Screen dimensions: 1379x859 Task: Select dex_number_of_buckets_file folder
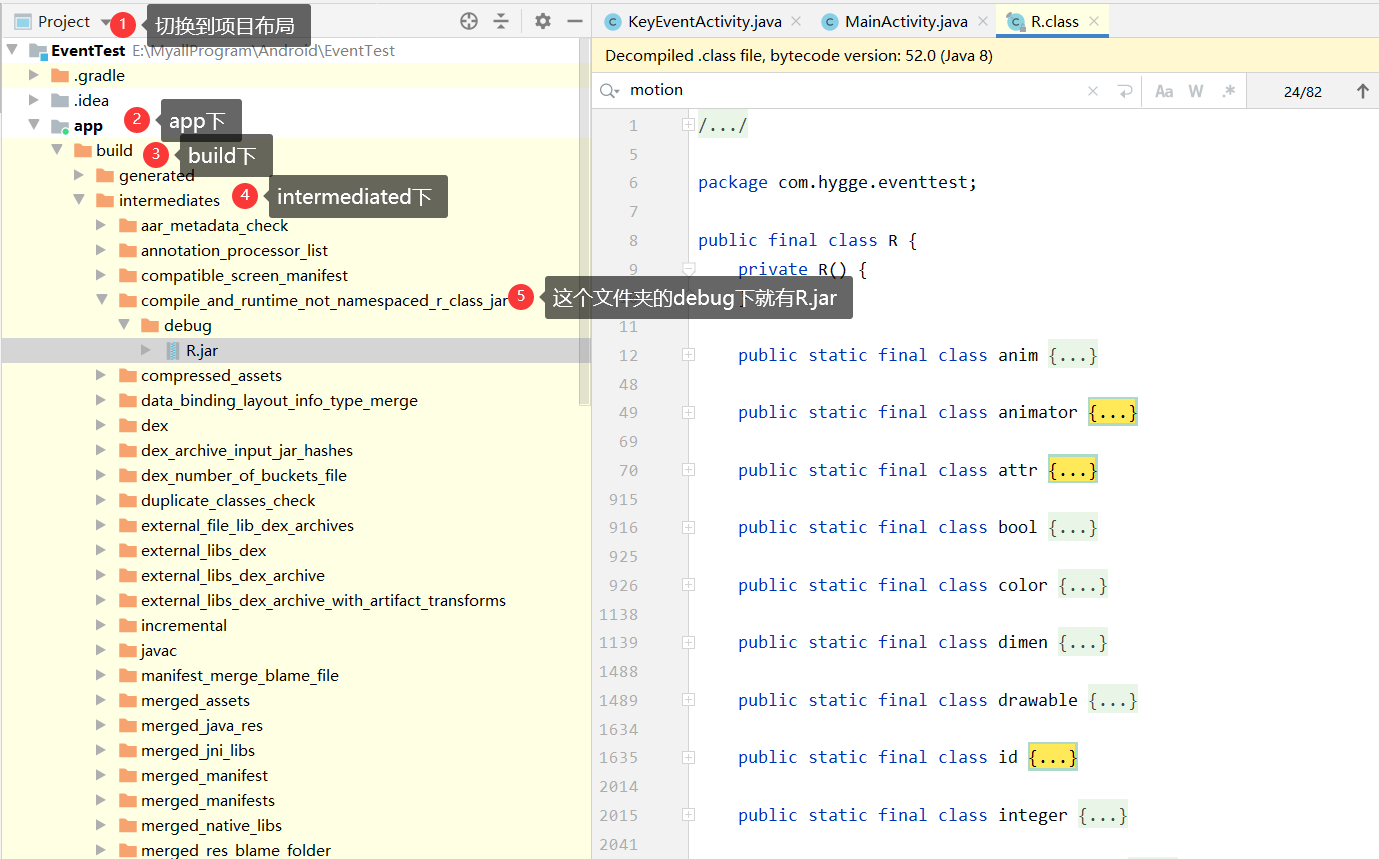pyautogui.click(x=244, y=475)
